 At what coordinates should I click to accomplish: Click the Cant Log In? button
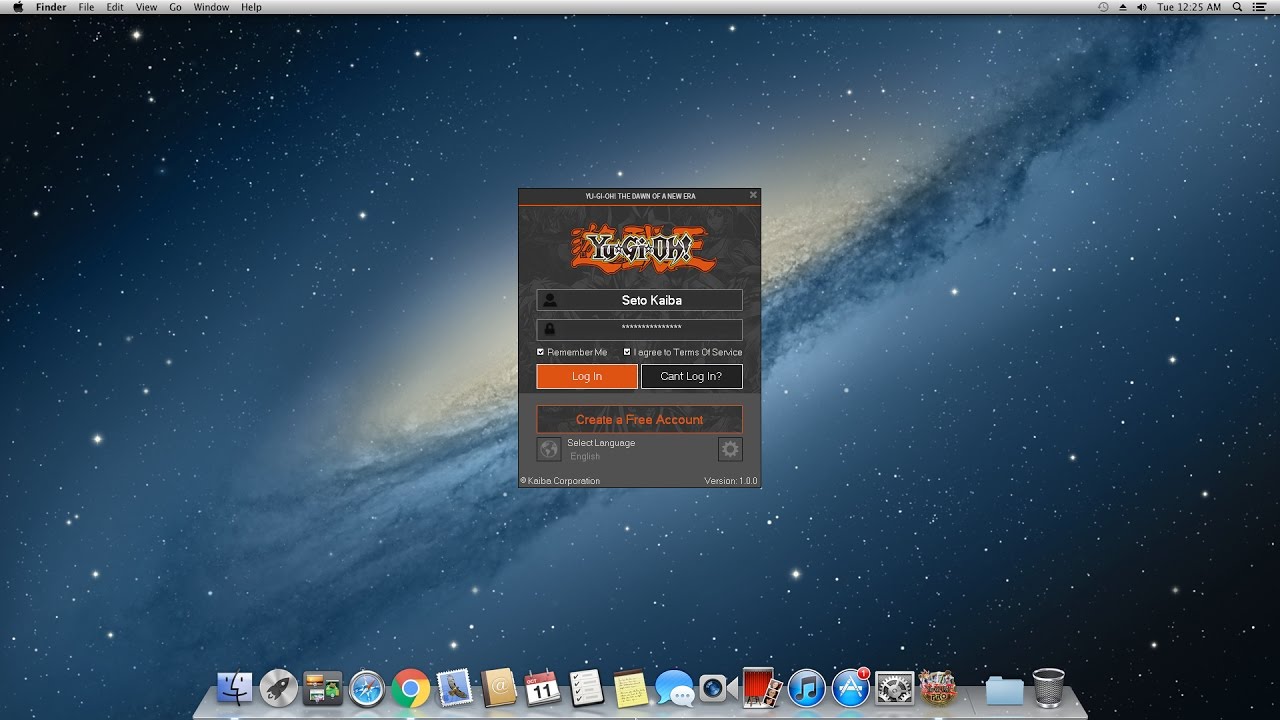pos(691,376)
